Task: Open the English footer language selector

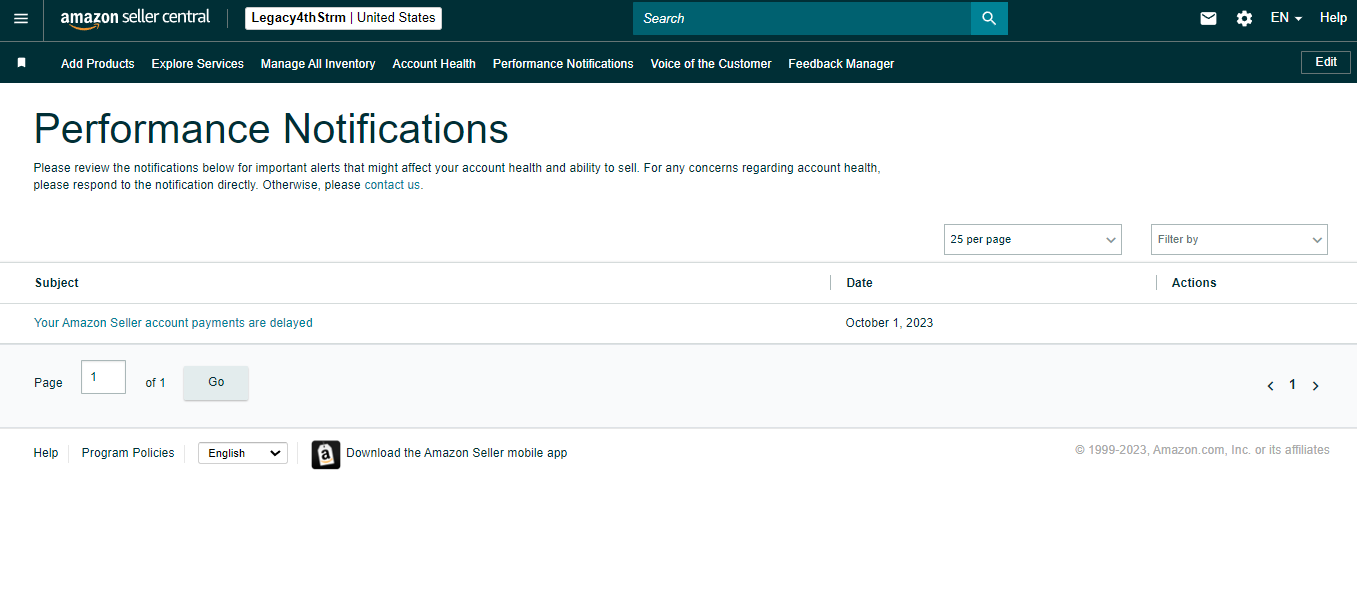Action: (x=243, y=453)
